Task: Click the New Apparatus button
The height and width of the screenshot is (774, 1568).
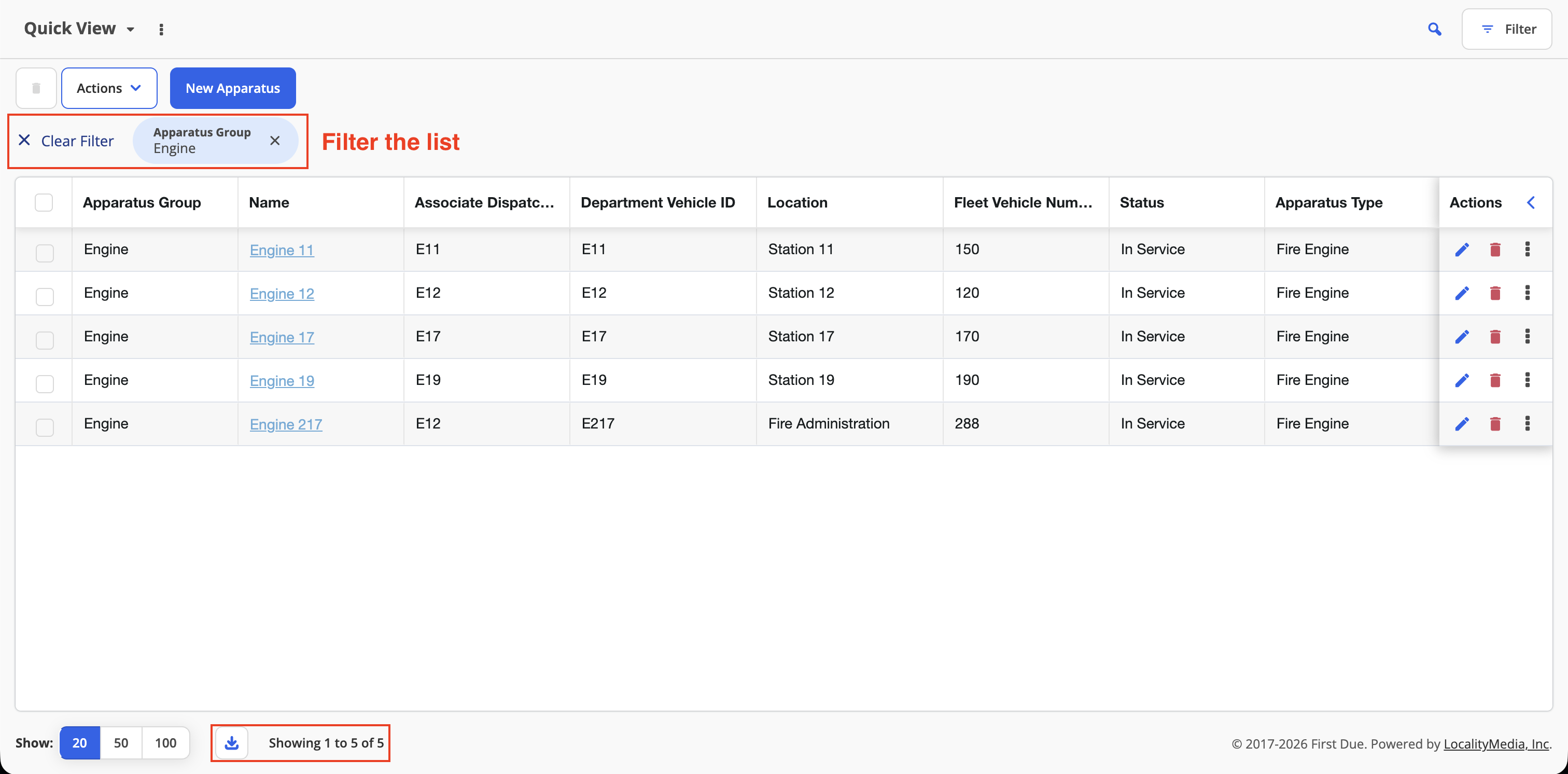Action: coord(232,88)
